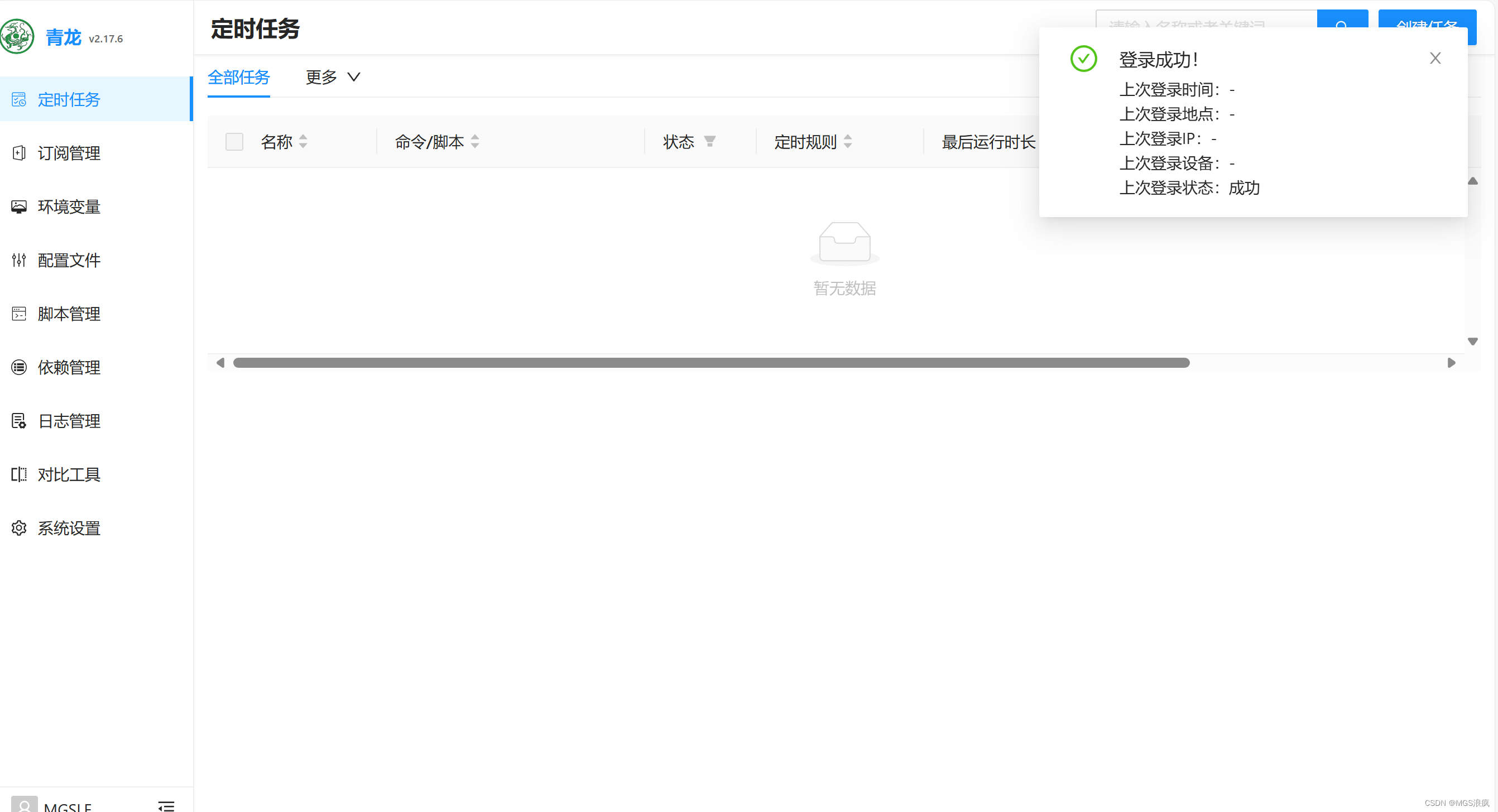The width and height of the screenshot is (1498, 812).
Task: Collapse the sidebar with the bottom menu-fold icon
Action: [x=166, y=805]
